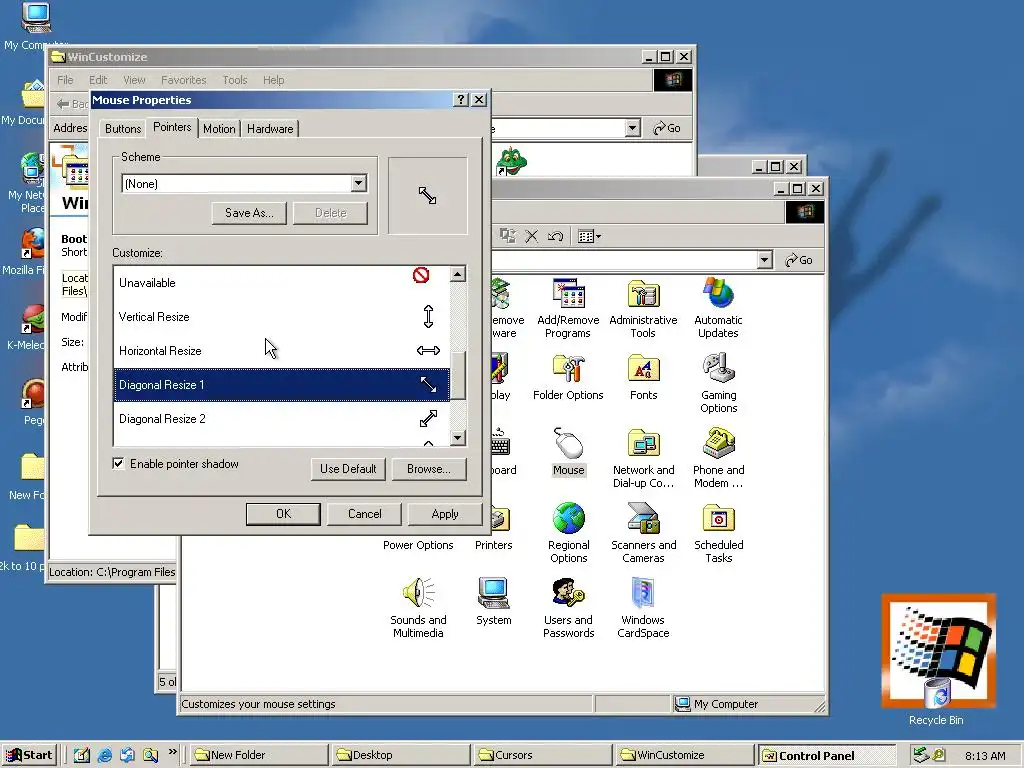1024x768 pixels.
Task: Click the Undo toolbar icon in Control Panel
Action: (555, 236)
